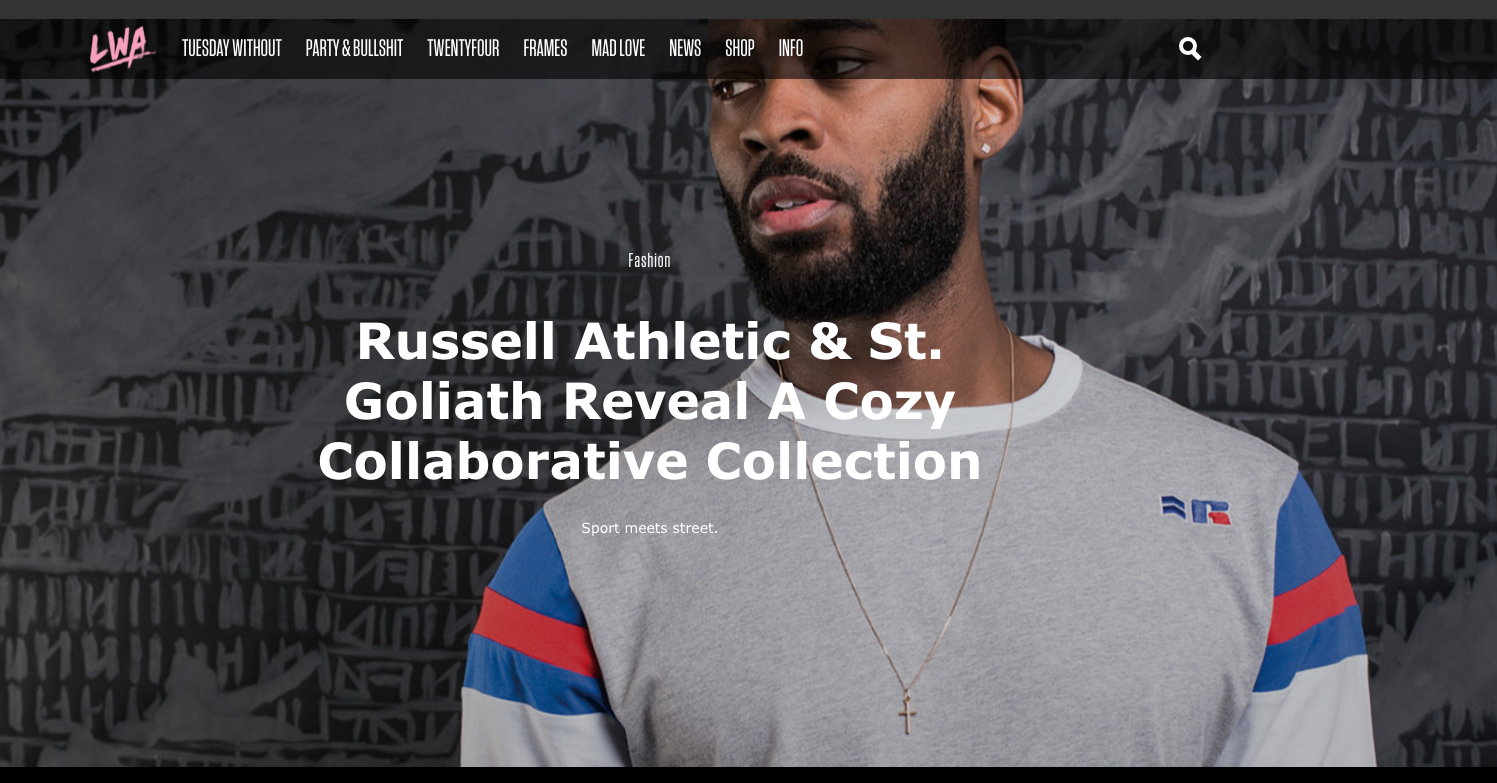
Task: Open the Info menu item
Action: 791,48
